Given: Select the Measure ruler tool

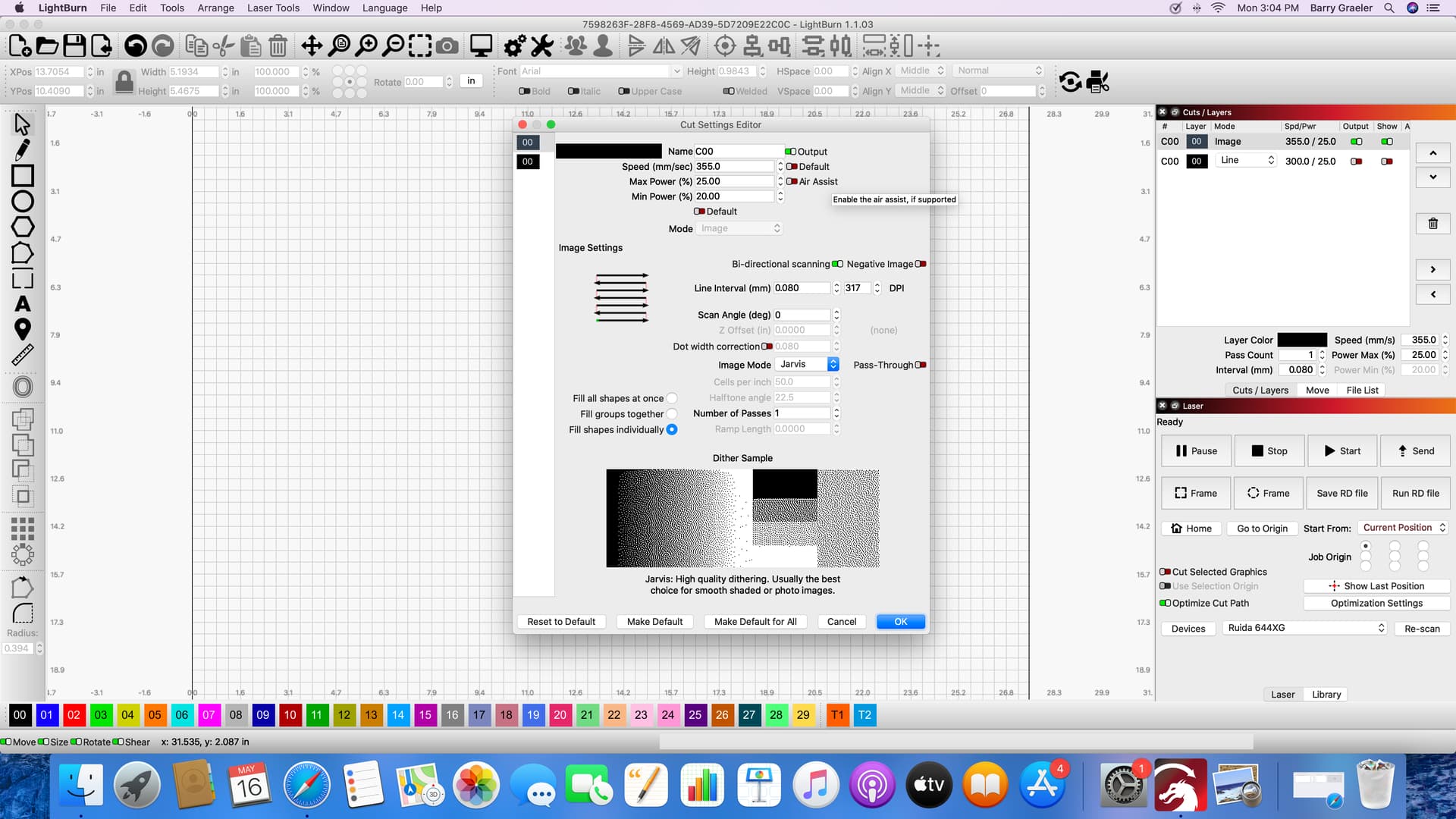Looking at the screenshot, I should point(23,355).
